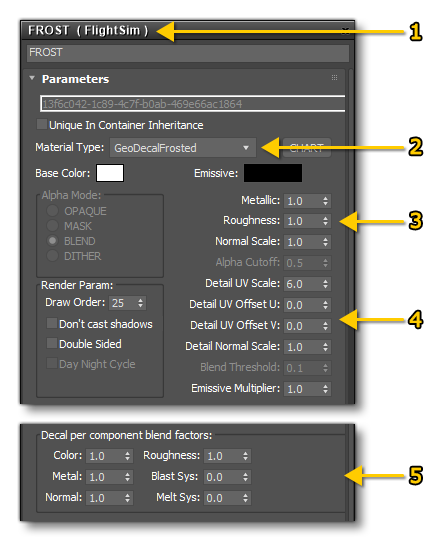This screenshot has height=541, width=435.
Task: Click the Detail UV Offset U spinner
Action: tap(325, 305)
